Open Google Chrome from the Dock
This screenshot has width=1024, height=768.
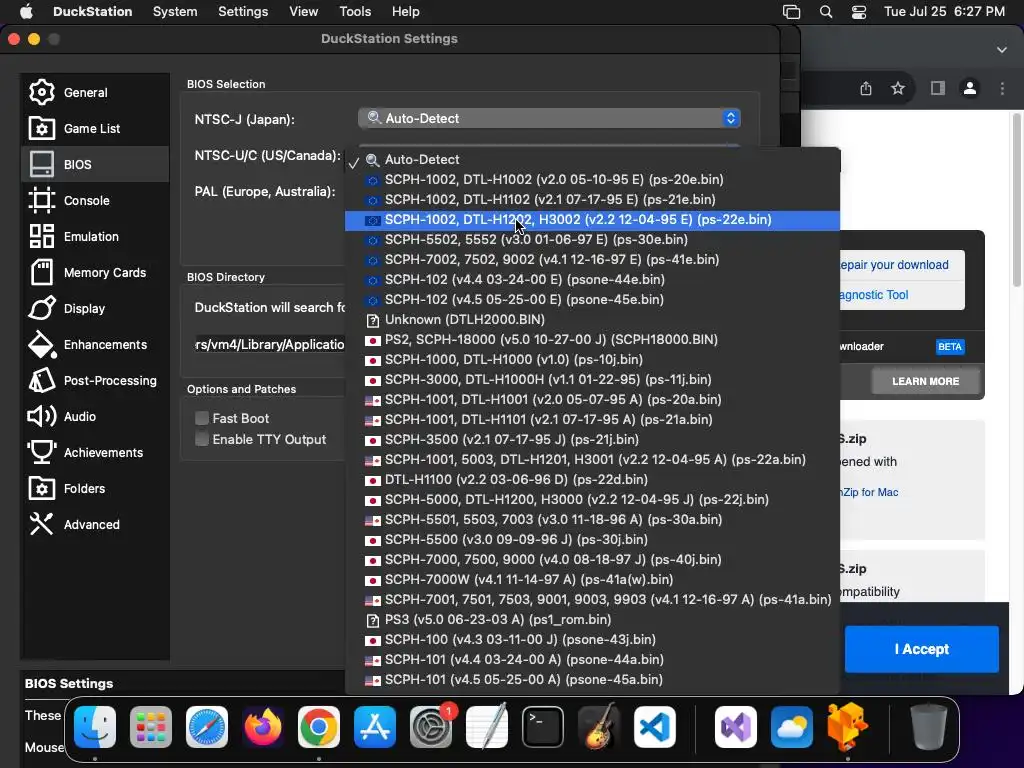(319, 727)
